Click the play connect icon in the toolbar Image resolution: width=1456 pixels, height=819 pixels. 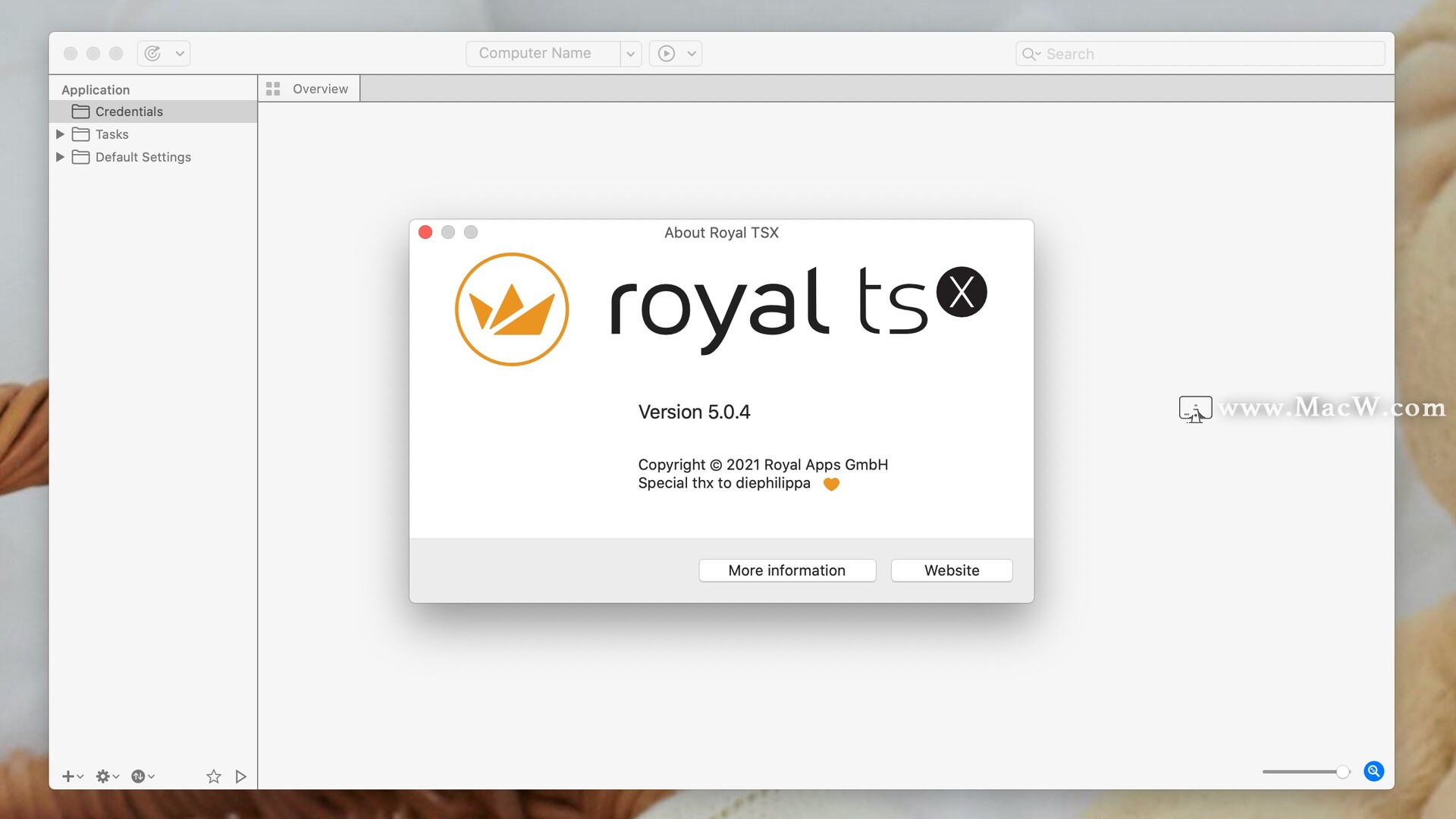tap(667, 53)
